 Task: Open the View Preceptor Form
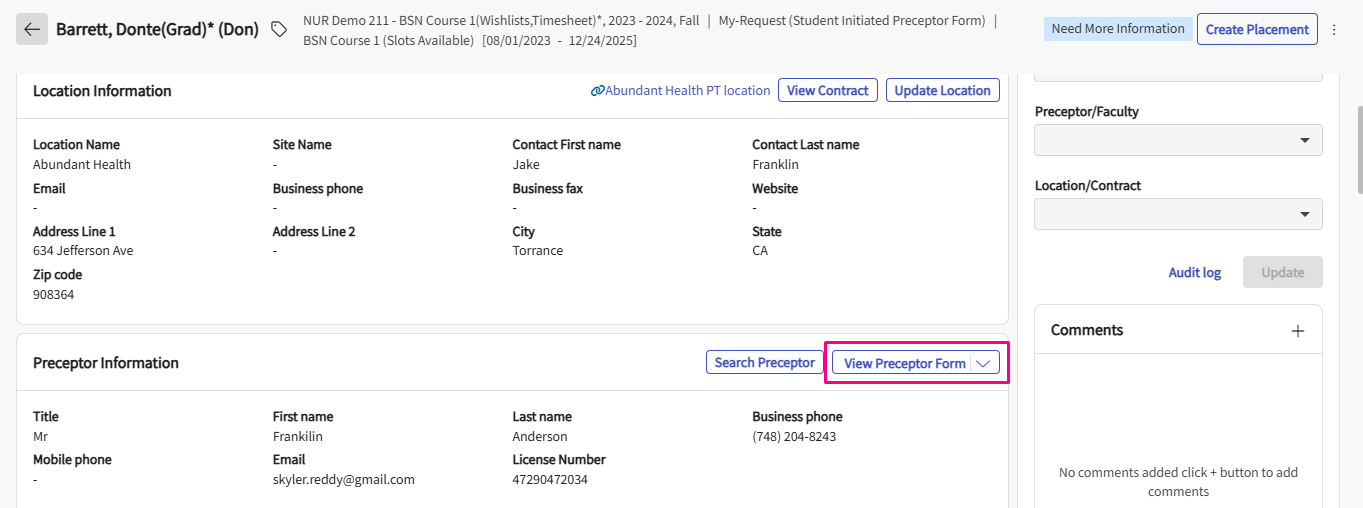point(903,363)
